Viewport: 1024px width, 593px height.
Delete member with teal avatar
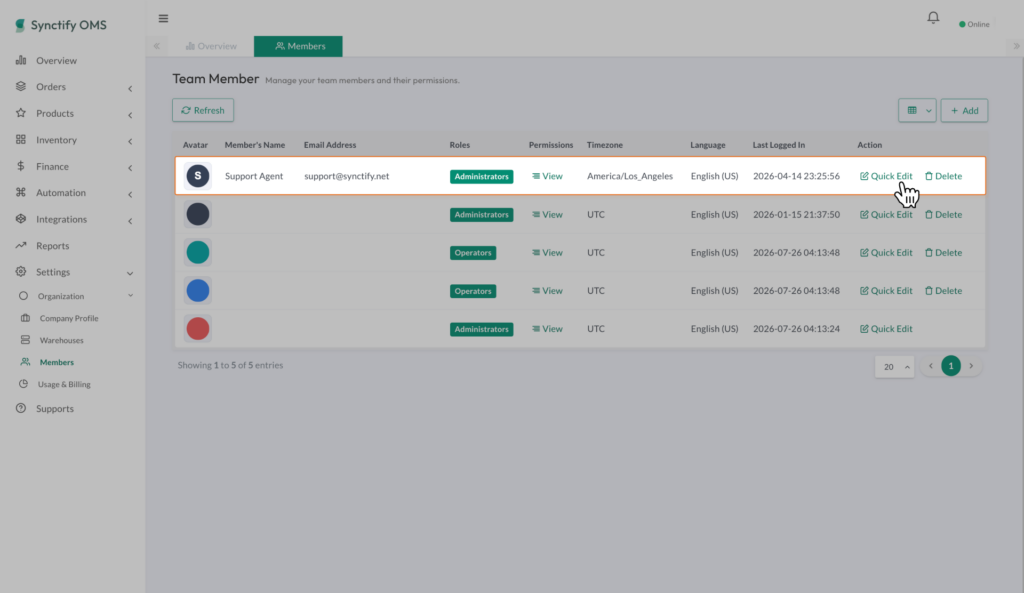tap(943, 253)
